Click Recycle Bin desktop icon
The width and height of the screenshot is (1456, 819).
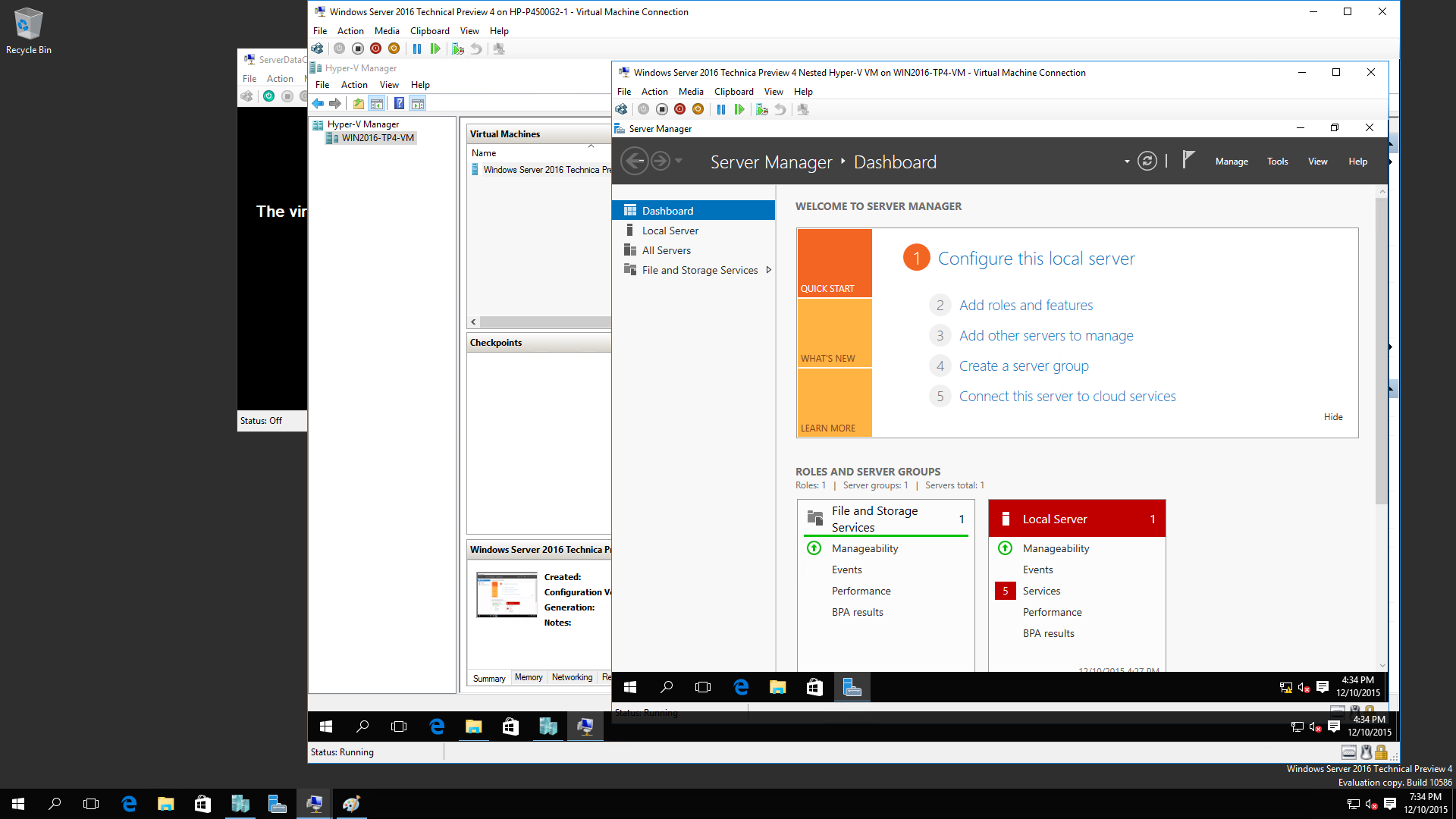pyautogui.click(x=29, y=31)
